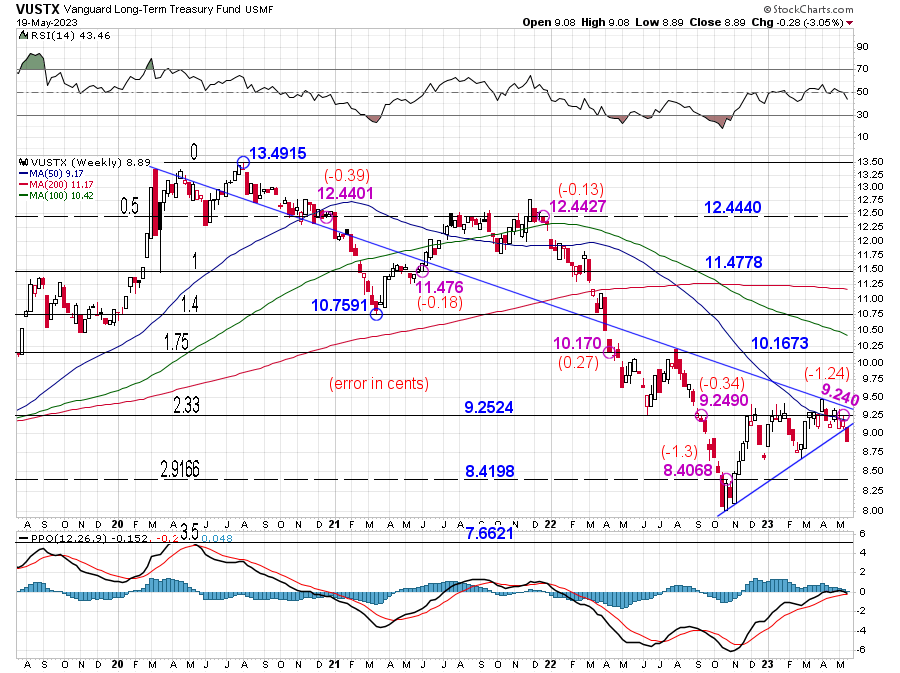Click the Vanguard Long-Term Treasury Fund name

coord(152,9)
